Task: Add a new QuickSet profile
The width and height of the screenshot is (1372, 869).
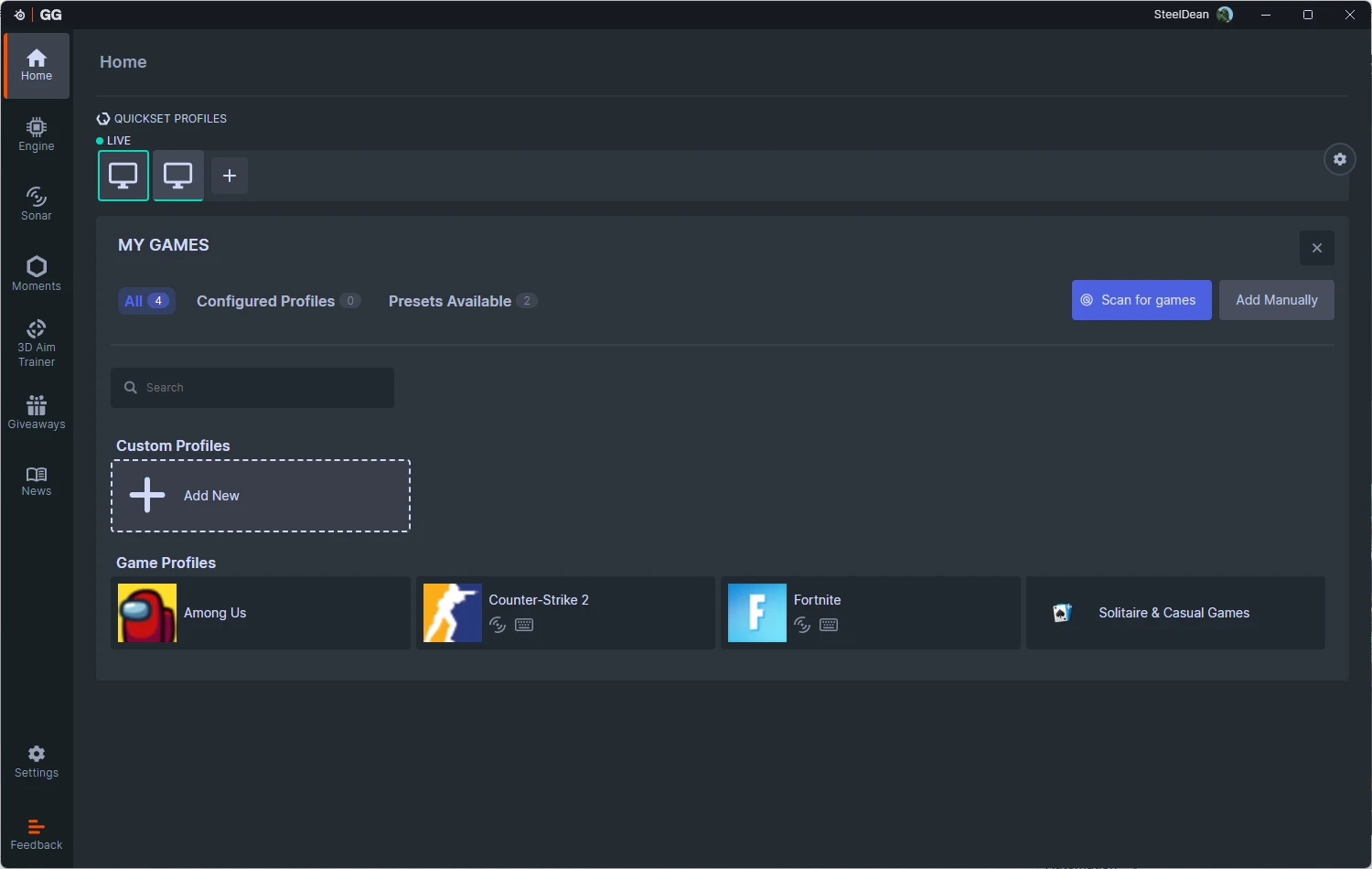Action: 230,176
